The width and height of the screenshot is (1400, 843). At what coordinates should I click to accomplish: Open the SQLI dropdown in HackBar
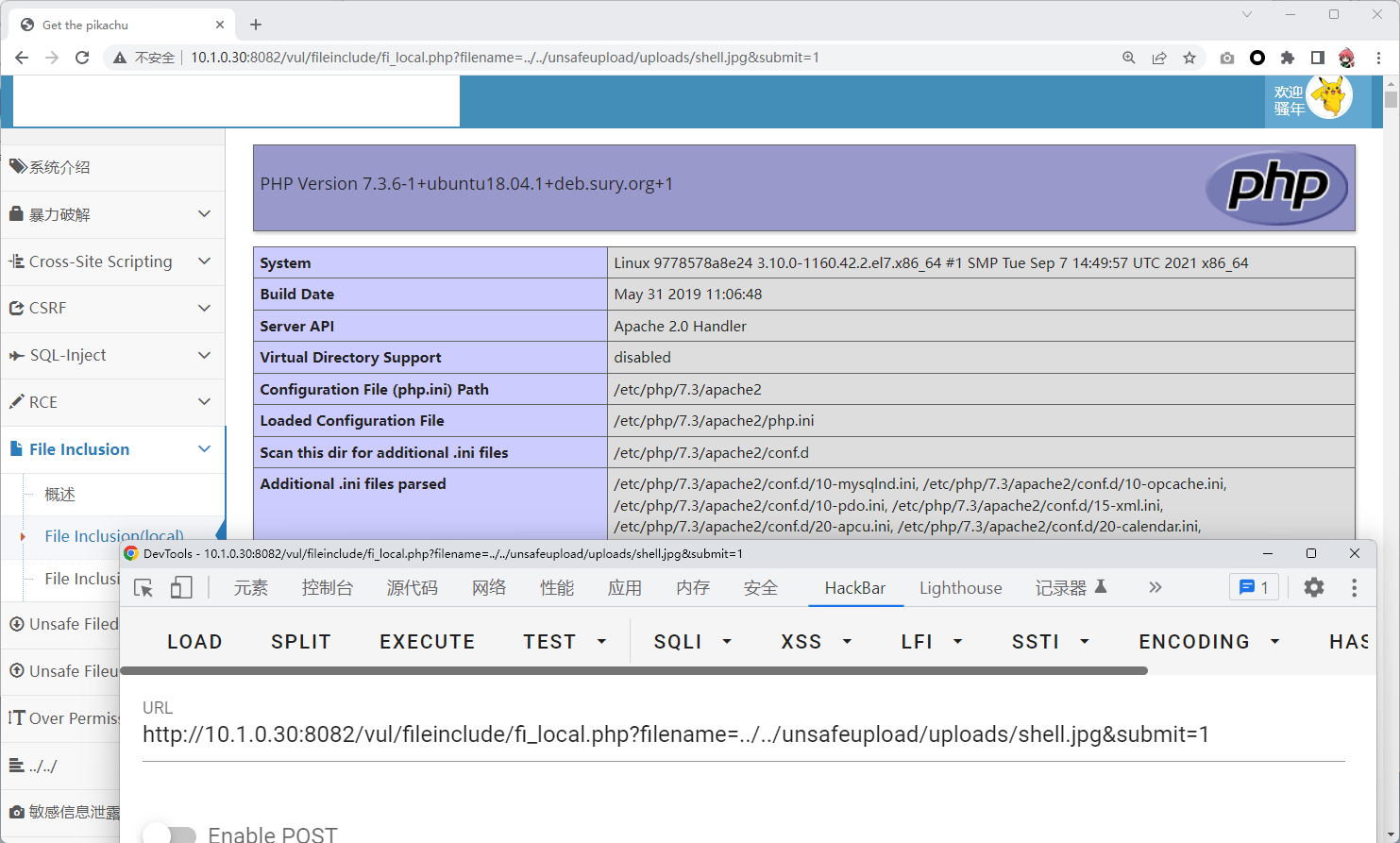(693, 642)
